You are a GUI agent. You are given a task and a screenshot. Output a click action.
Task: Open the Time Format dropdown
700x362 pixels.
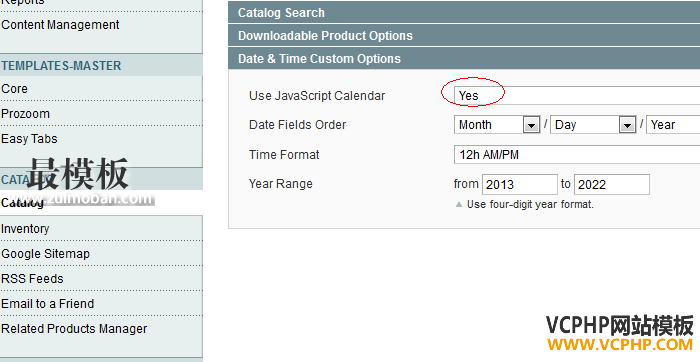tap(577, 155)
